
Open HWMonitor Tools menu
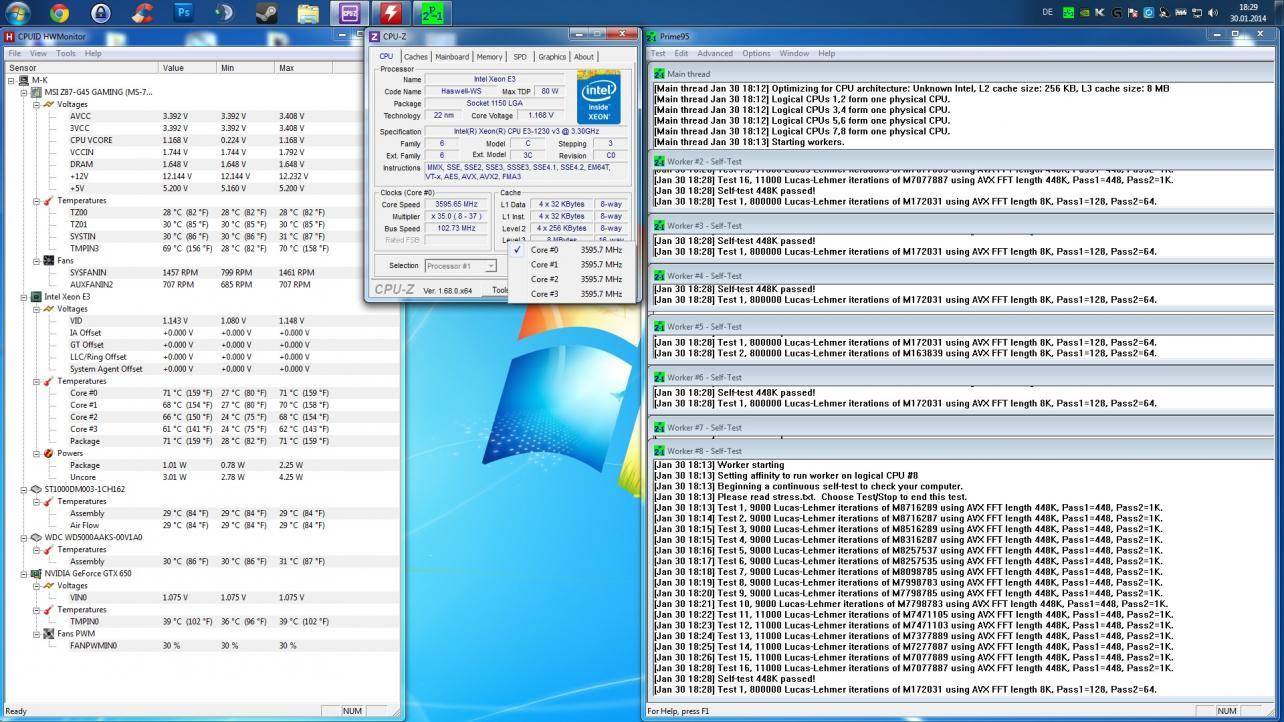coord(65,53)
